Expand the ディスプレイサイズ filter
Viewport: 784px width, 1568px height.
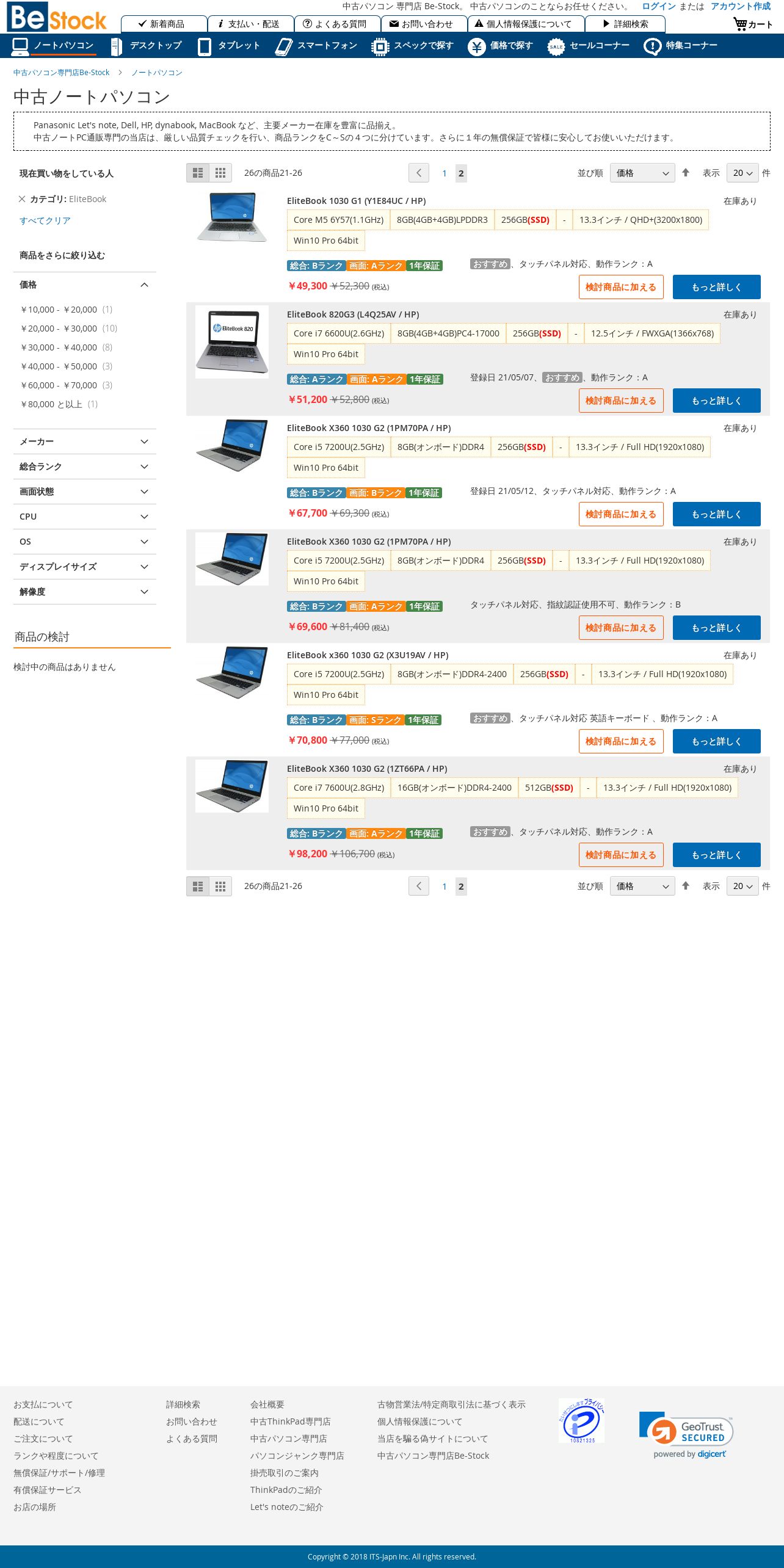point(85,567)
